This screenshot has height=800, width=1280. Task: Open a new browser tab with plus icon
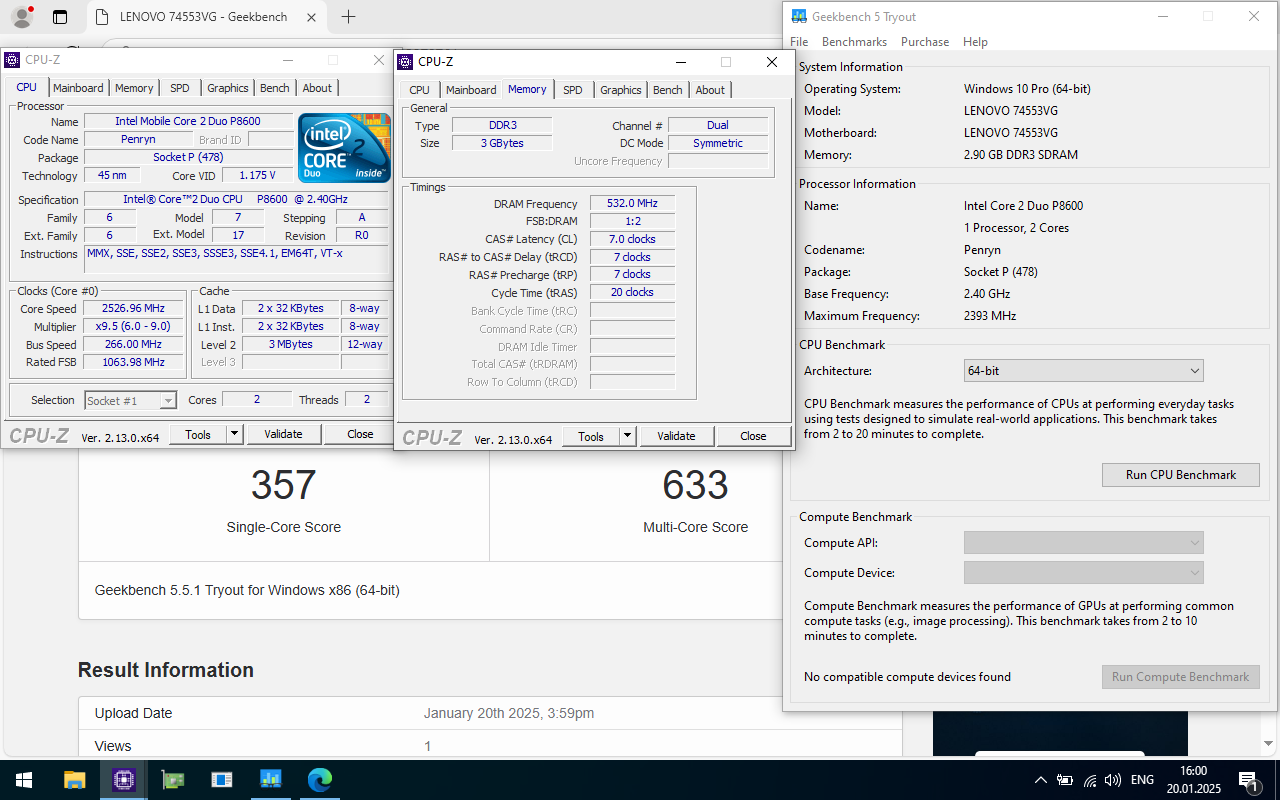click(348, 16)
